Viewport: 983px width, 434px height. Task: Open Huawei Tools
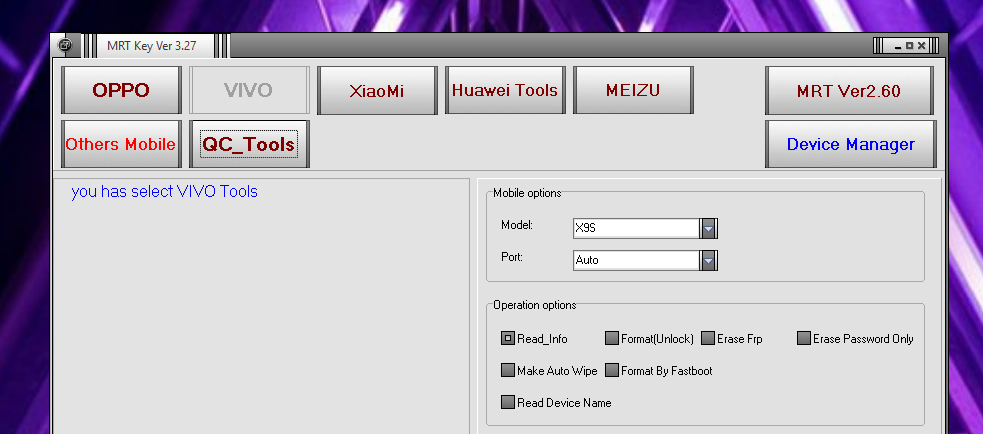(x=505, y=90)
